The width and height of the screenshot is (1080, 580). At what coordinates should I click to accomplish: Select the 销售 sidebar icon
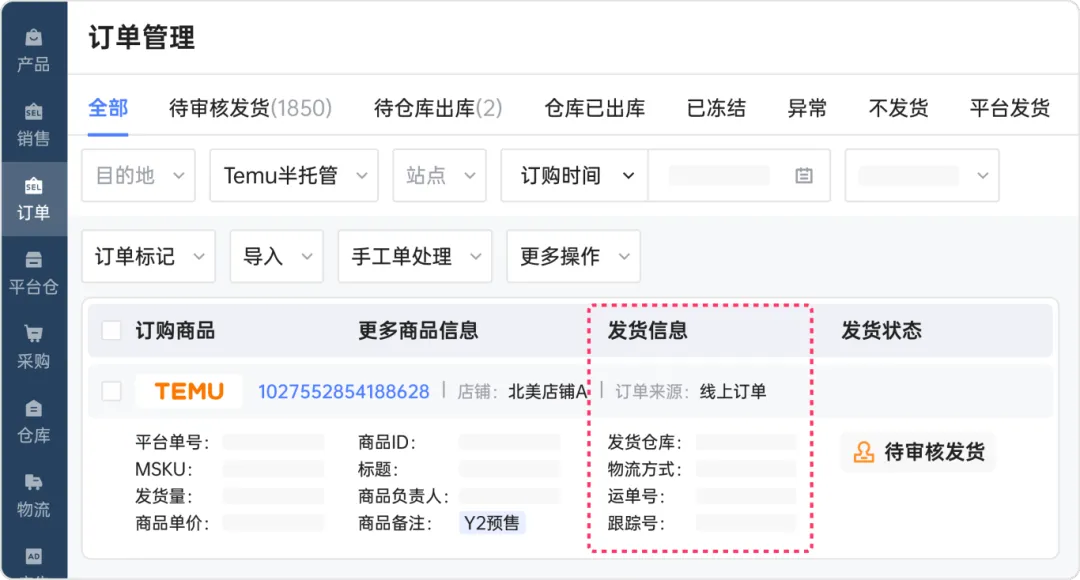pos(34,122)
